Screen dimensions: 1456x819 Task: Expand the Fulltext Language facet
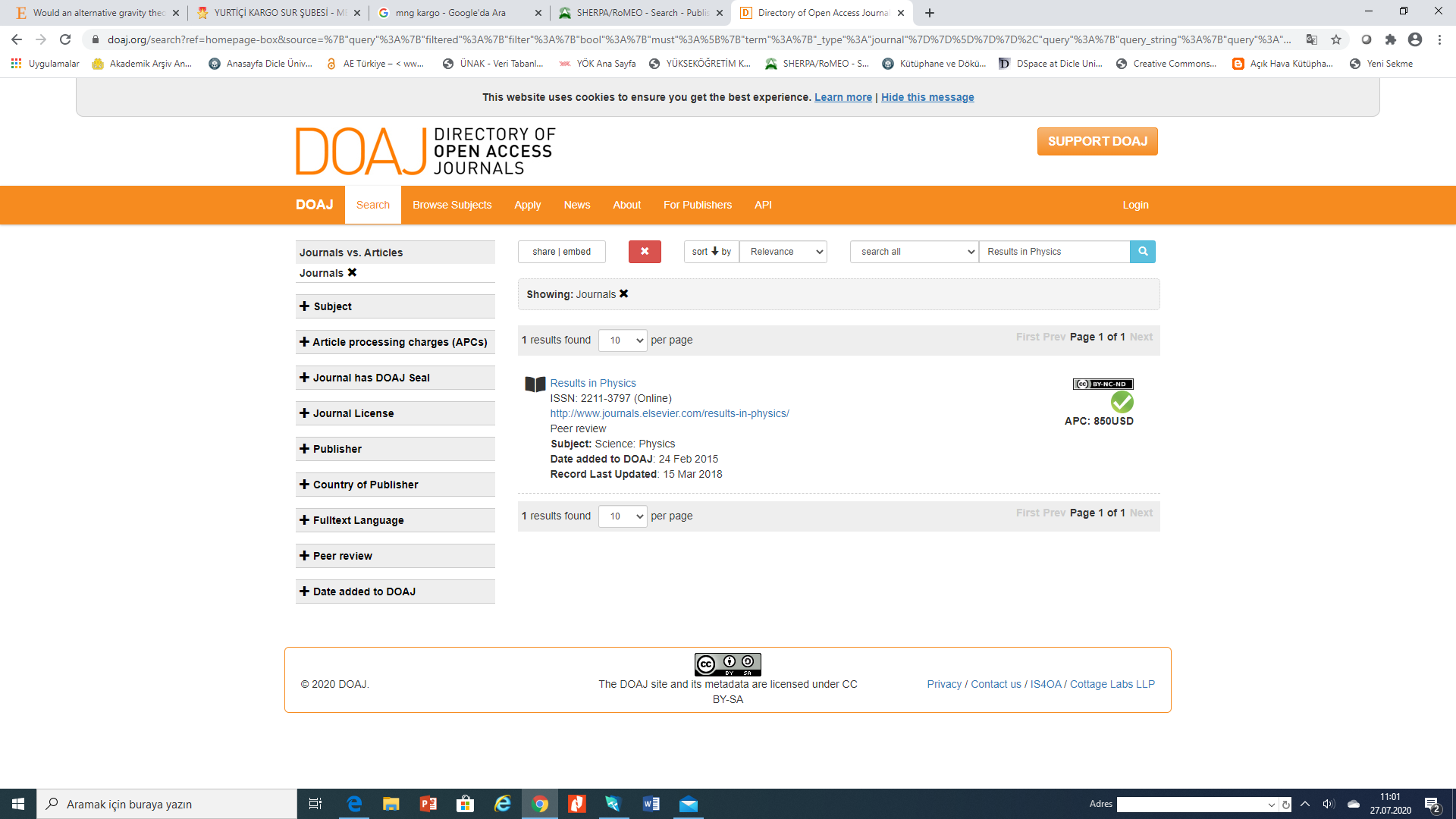point(395,520)
